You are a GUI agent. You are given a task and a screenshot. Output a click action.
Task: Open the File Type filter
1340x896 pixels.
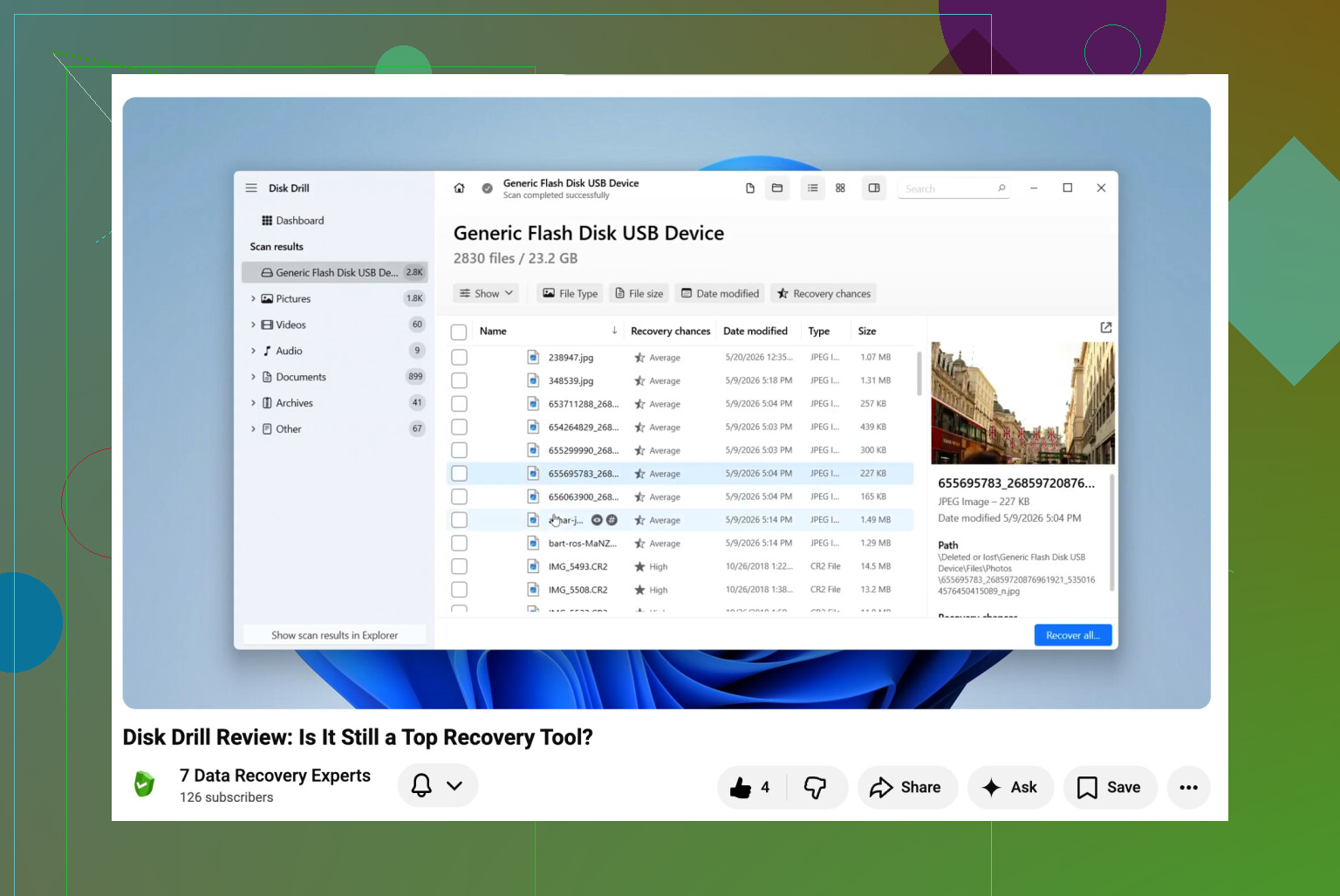tap(571, 293)
